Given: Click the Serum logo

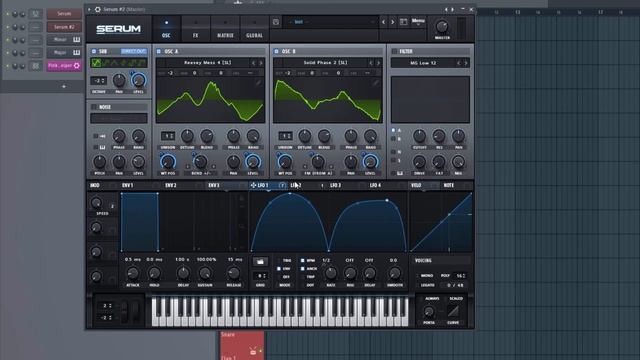Looking at the screenshot, I should tap(118, 29).
